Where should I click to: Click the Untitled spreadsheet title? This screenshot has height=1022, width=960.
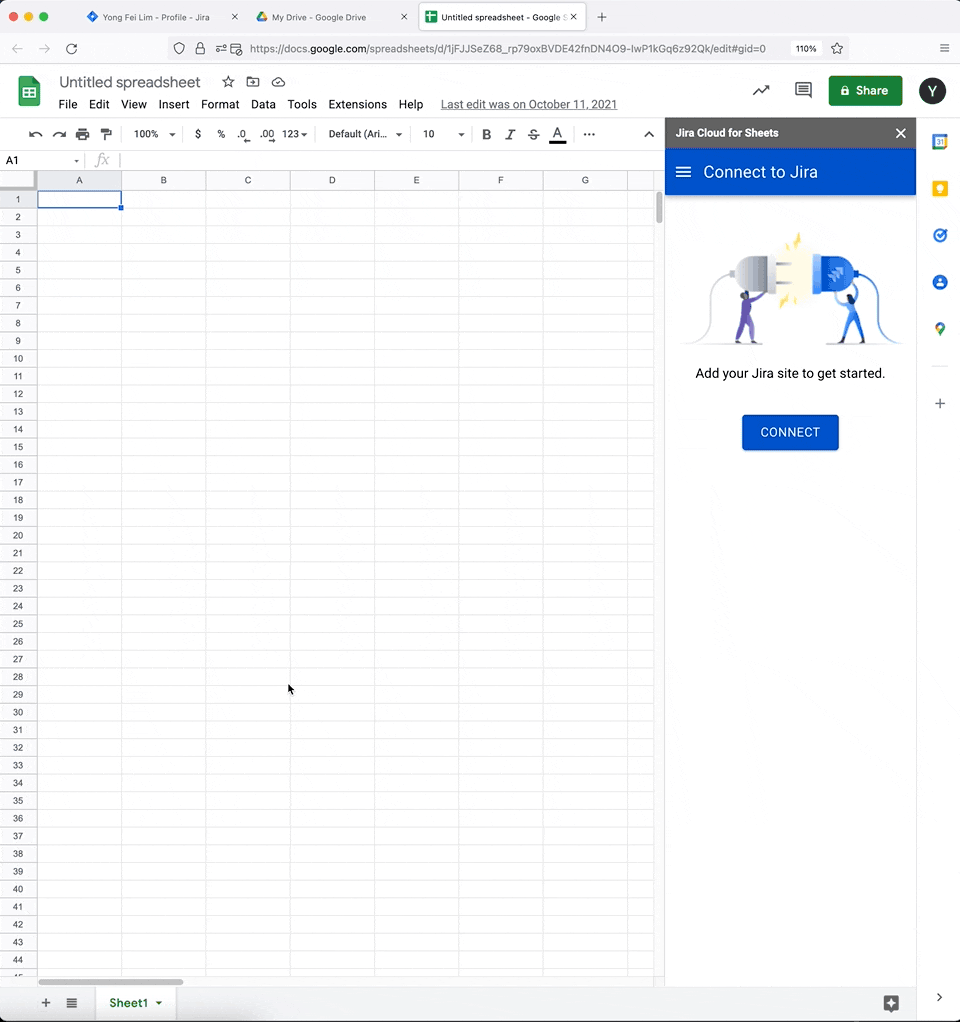click(x=130, y=82)
